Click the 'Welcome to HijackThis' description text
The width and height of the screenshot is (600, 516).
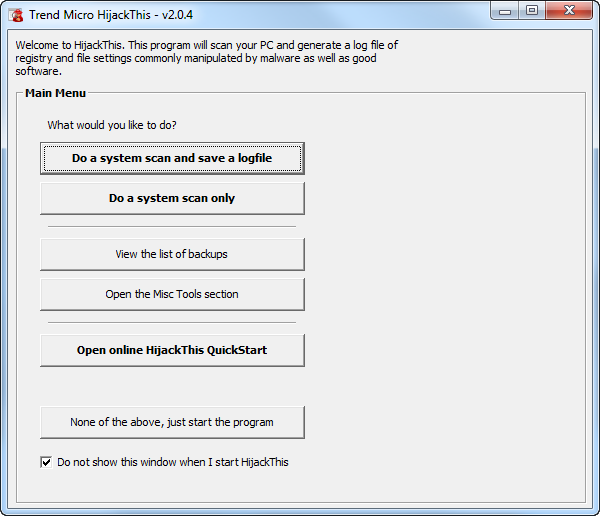tap(207, 58)
